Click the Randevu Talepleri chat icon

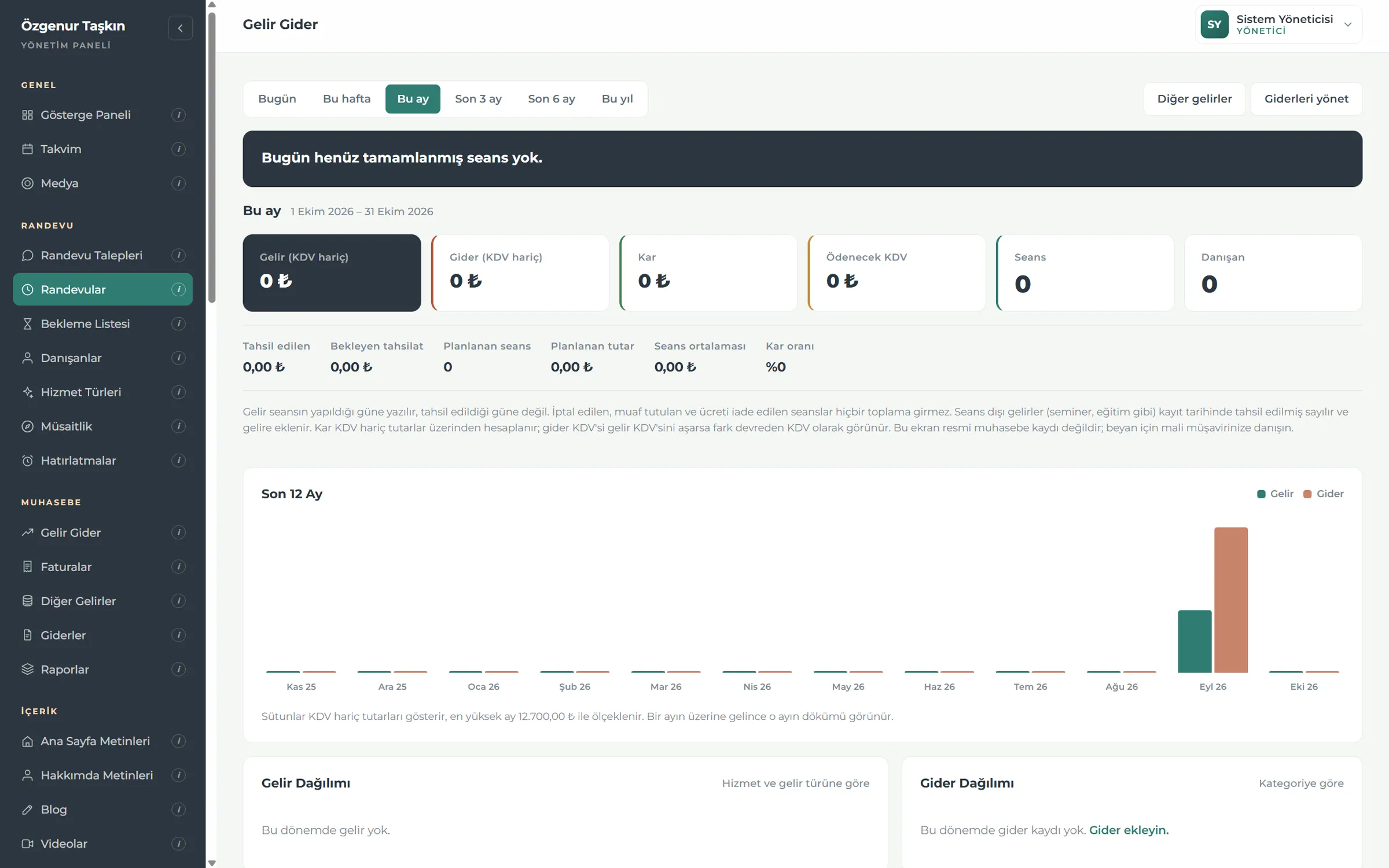pos(27,255)
